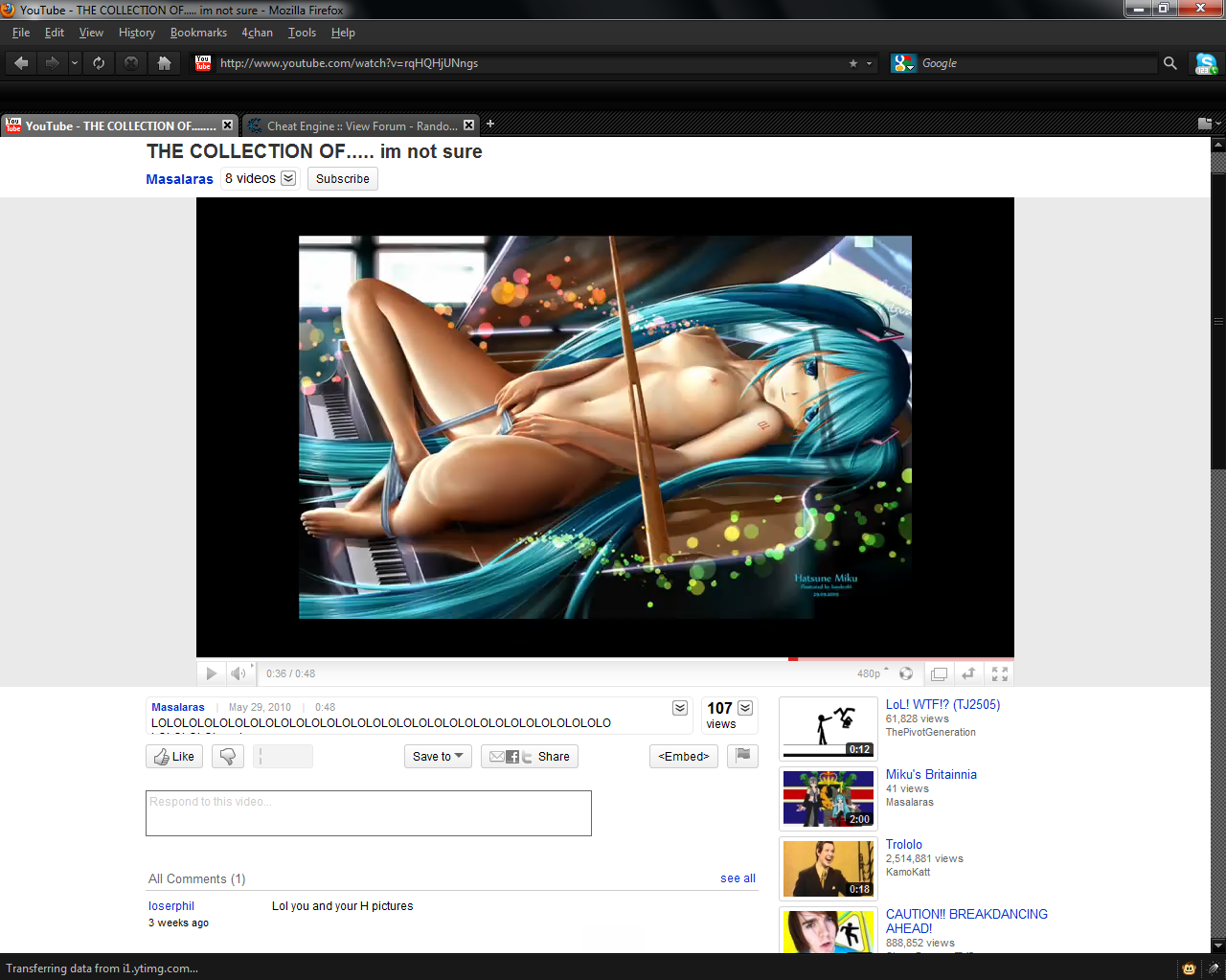Open the list all tabs dropdown
This screenshot has width=1226, height=980.
(1209, 124)
